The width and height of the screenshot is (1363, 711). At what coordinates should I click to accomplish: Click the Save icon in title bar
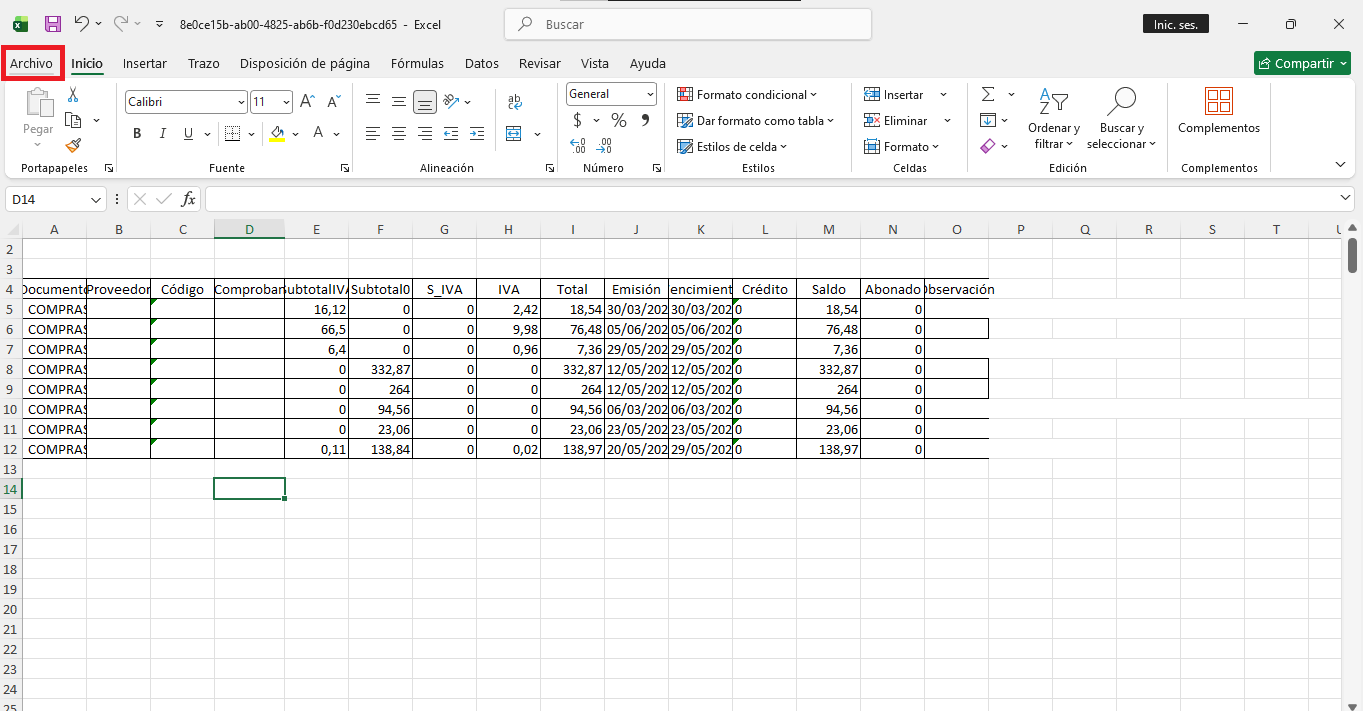[x=53, y=24]
